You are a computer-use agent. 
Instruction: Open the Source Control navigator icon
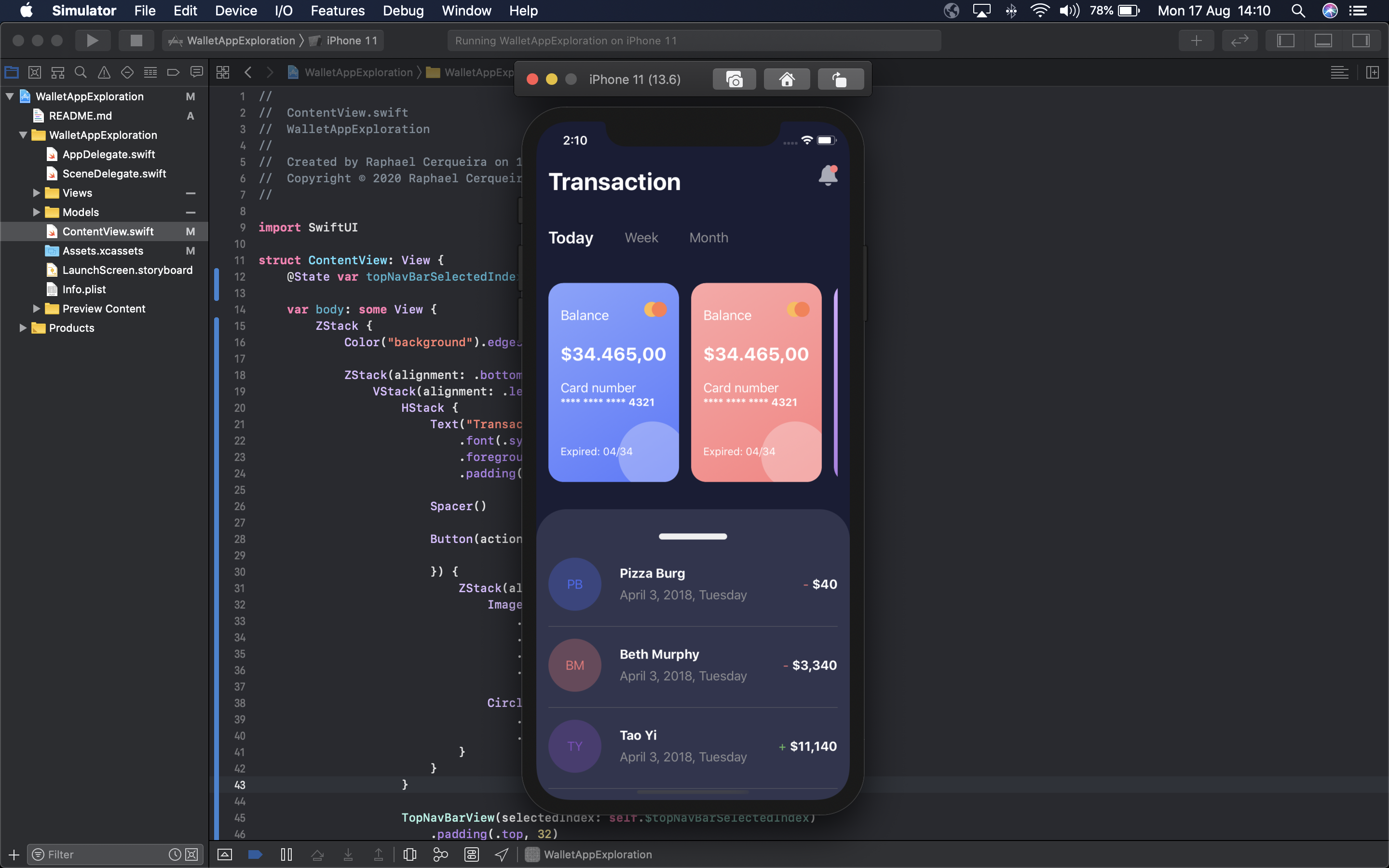pos(34,72)
